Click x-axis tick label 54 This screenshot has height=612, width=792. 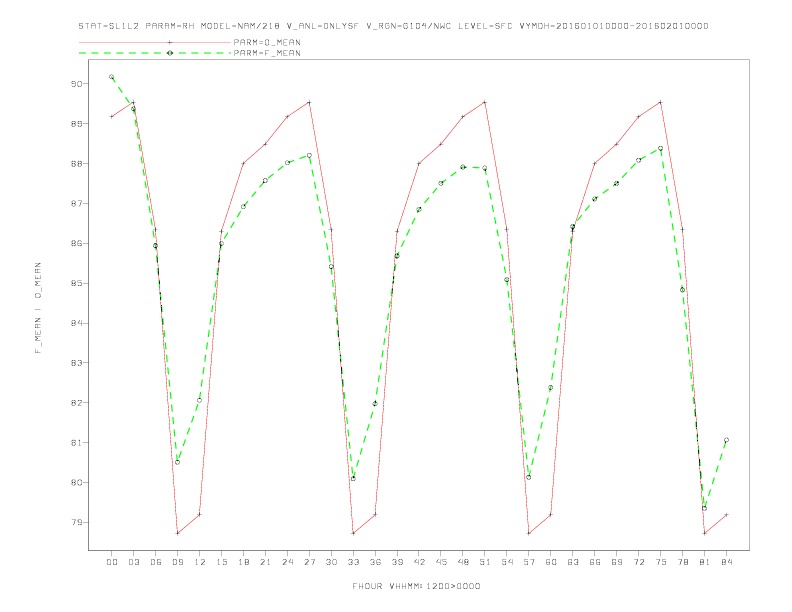click(x=507, y=562)
